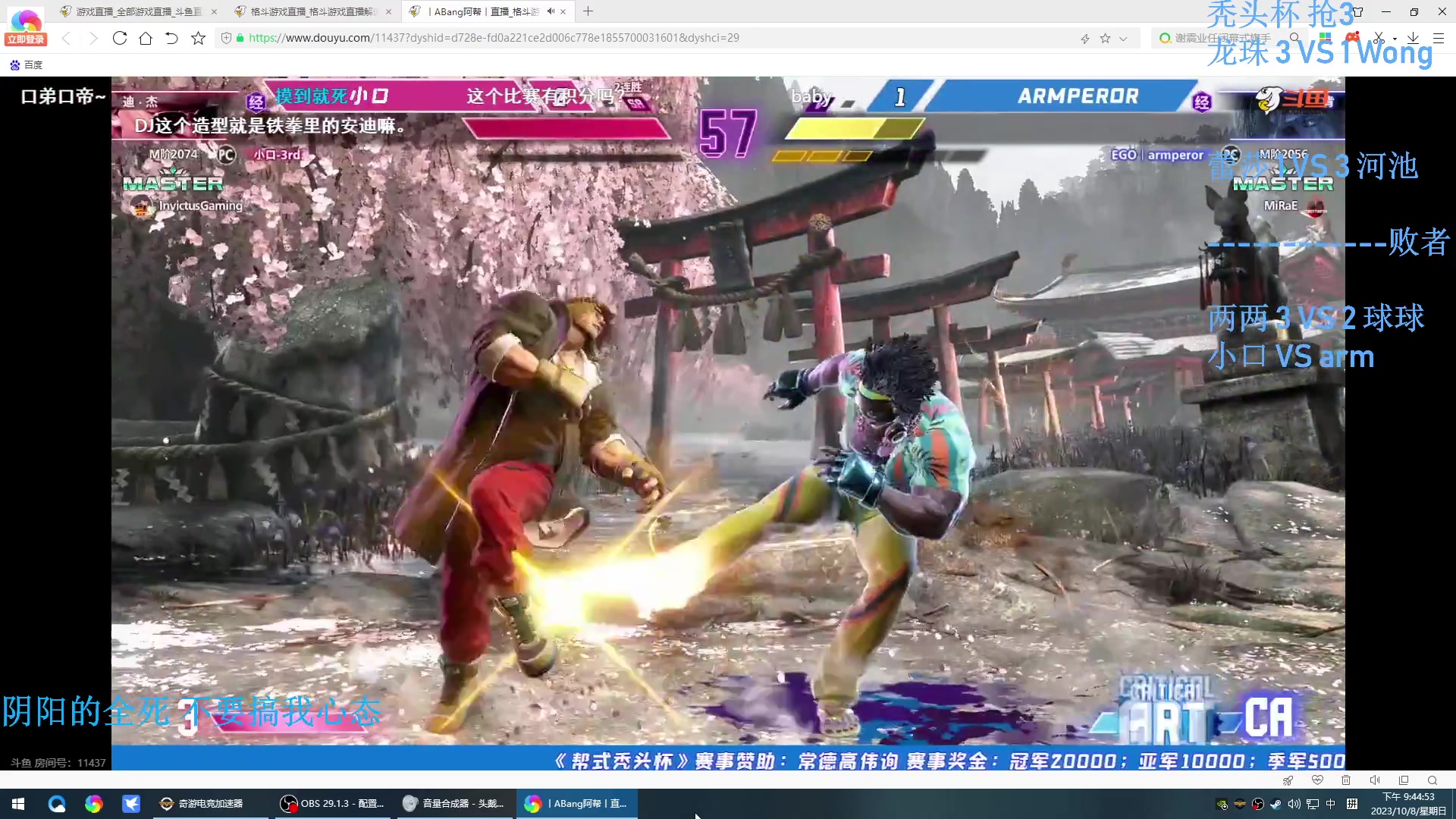
Task: Expand the screenshot tool dropdown arrow
Action: coord(1395,39)
